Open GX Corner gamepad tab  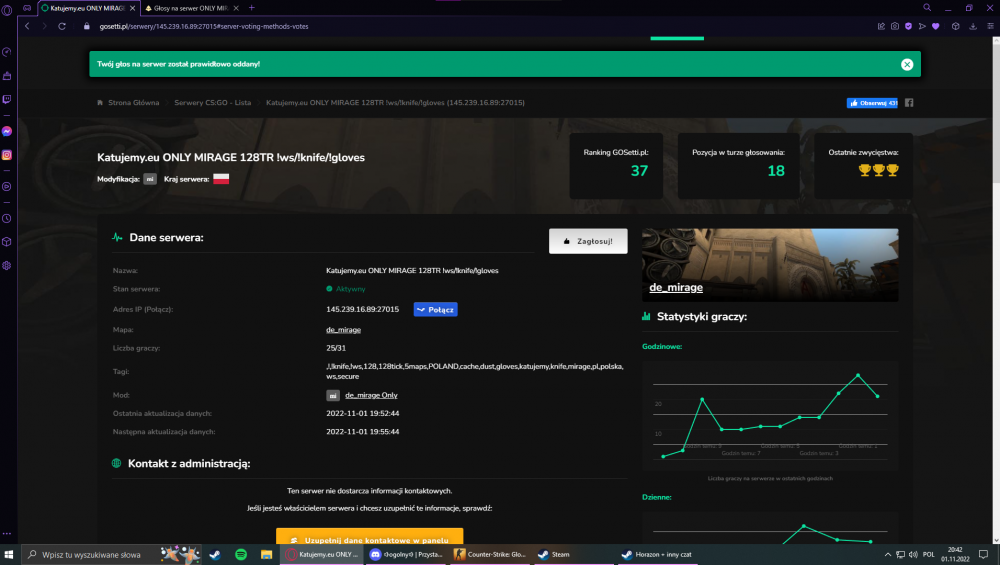pyautogui.click(x=27, y=8)
